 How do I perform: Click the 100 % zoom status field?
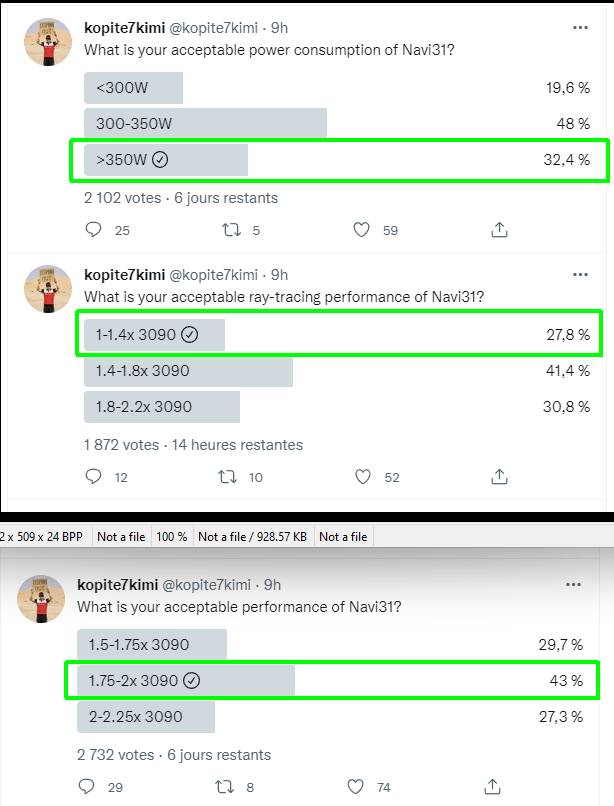171,537
